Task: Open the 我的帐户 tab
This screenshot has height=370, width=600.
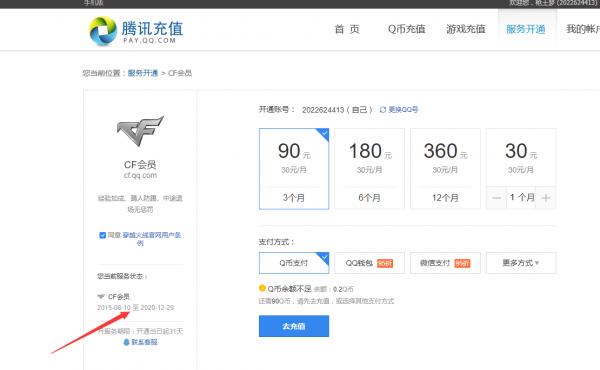Action: point(583,29)
